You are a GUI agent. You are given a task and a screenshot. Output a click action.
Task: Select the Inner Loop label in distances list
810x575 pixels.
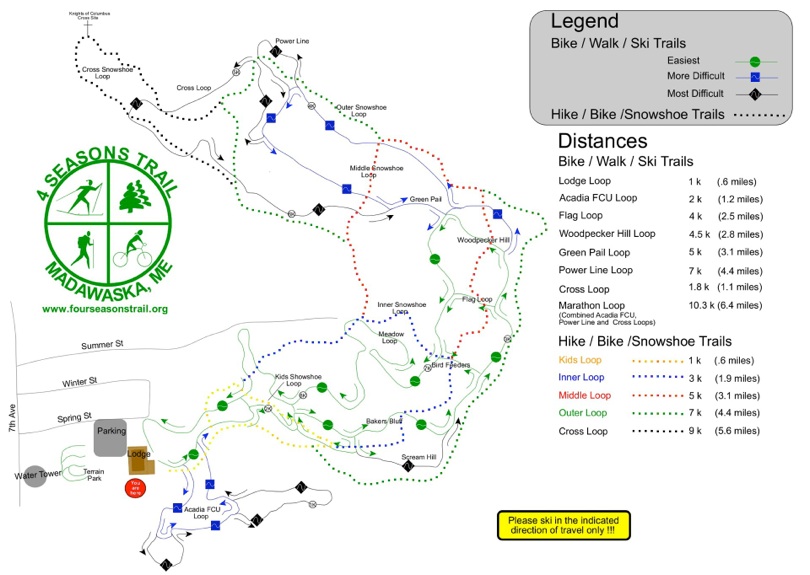(x=580, y=378)
